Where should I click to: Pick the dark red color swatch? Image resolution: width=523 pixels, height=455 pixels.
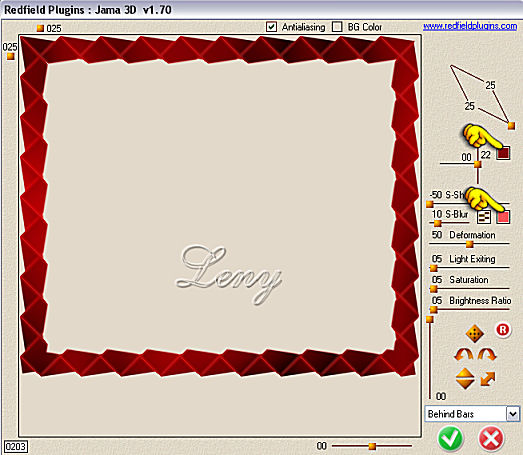(503, 153)
